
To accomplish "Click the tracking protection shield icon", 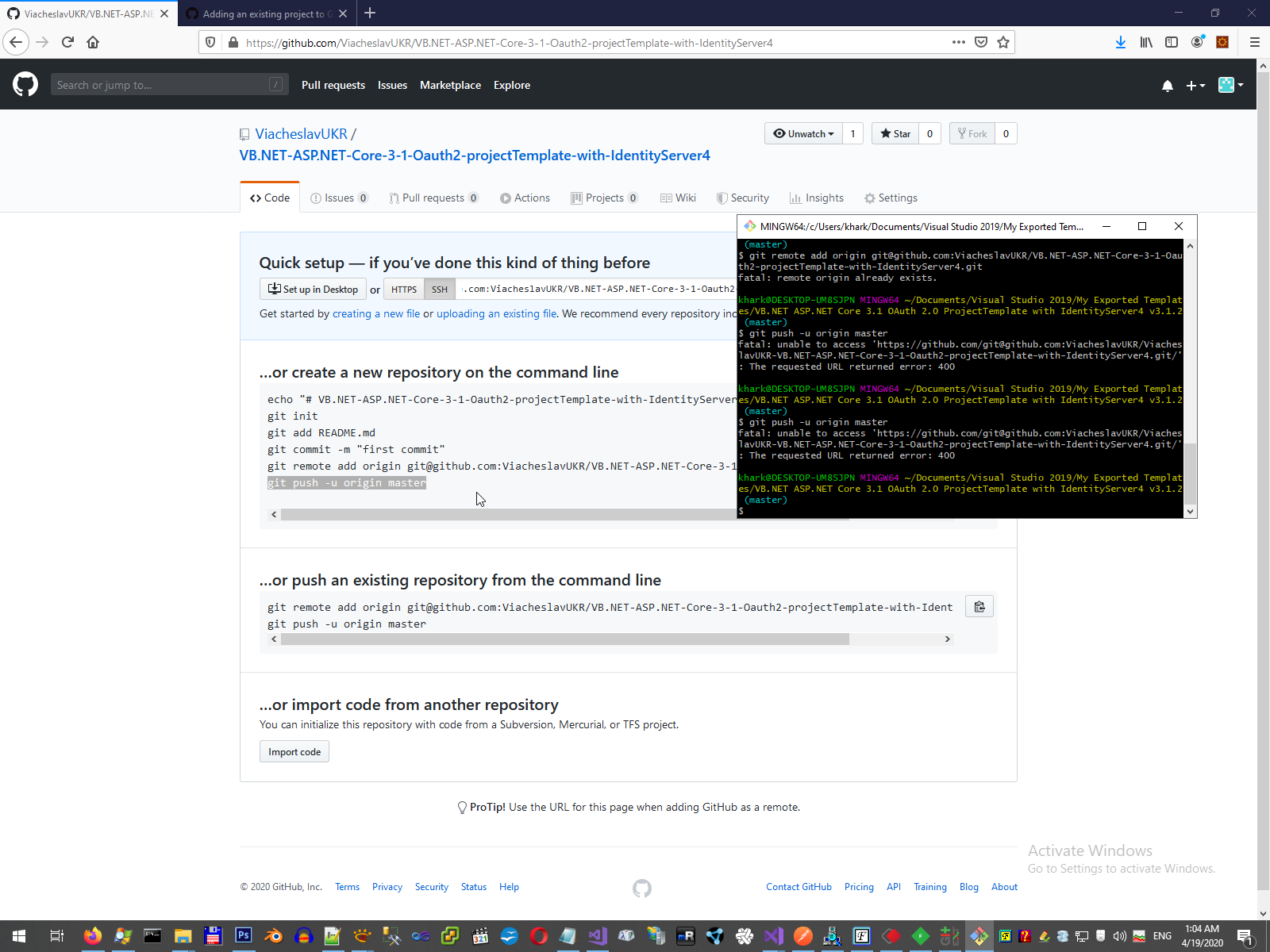I will click(x=210, y=42).
